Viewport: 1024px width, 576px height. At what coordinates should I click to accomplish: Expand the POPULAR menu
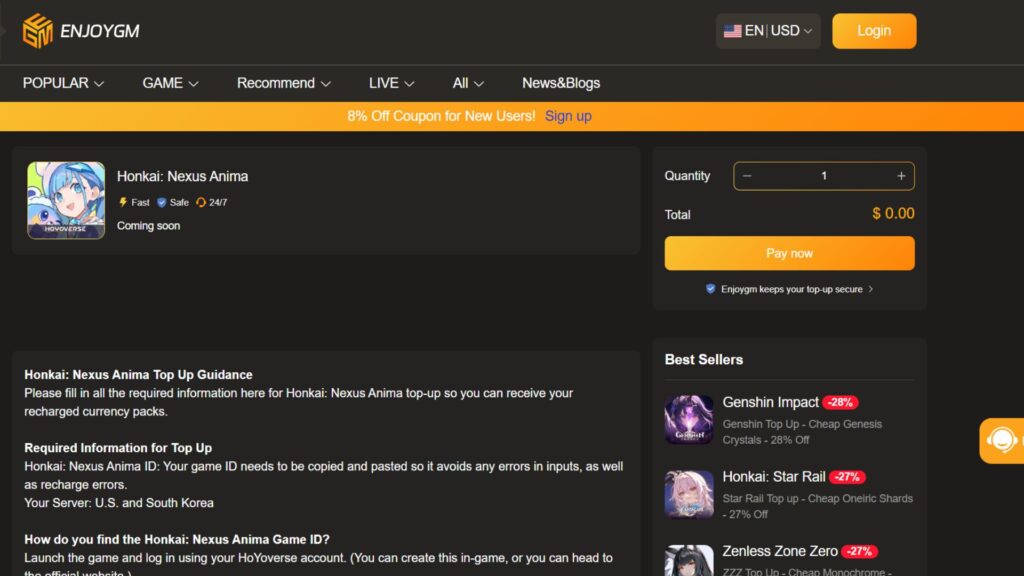point(63,83)
